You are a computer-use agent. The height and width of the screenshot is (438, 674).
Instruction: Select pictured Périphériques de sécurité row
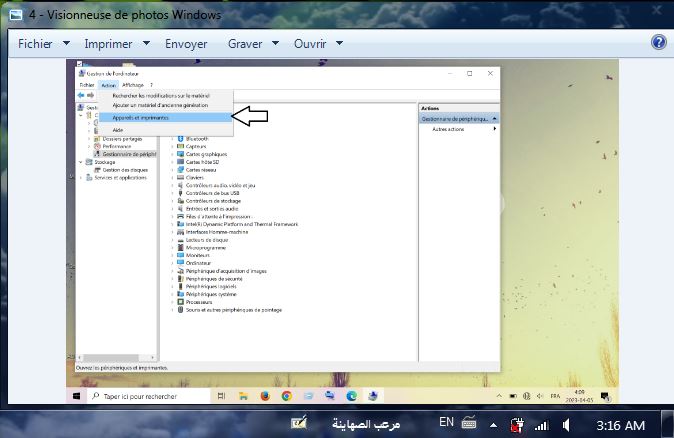pos(210,279)
